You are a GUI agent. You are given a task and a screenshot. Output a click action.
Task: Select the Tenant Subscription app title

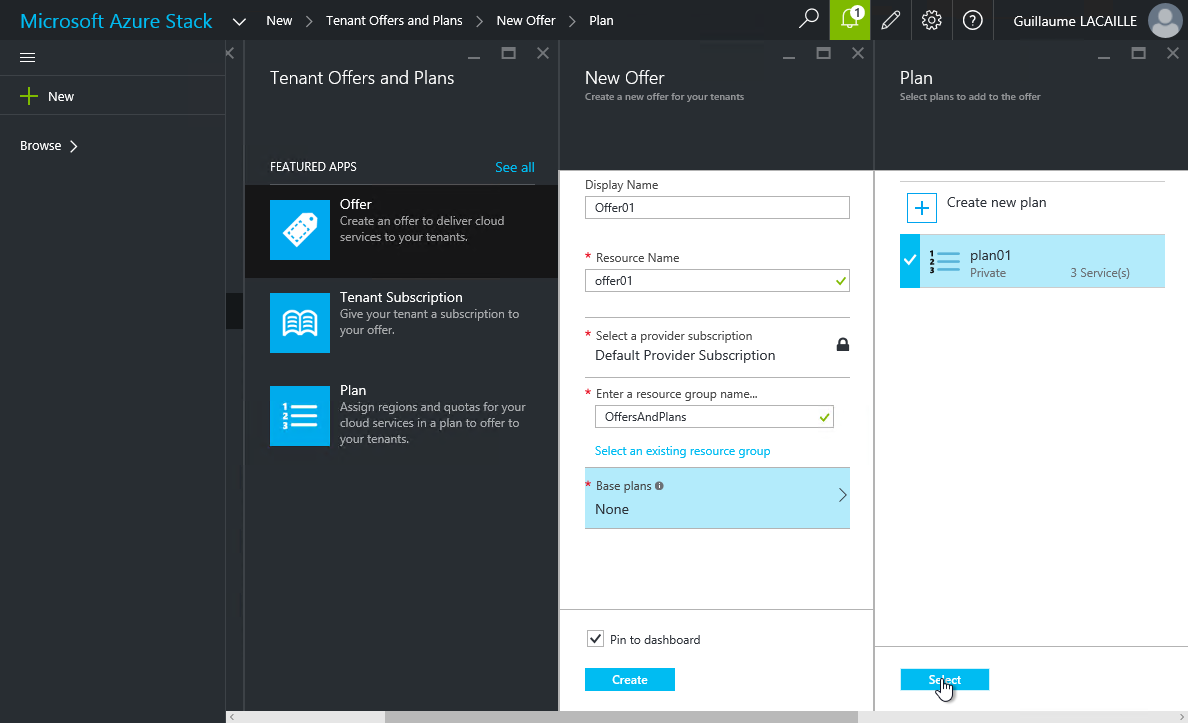click(401, 298)
